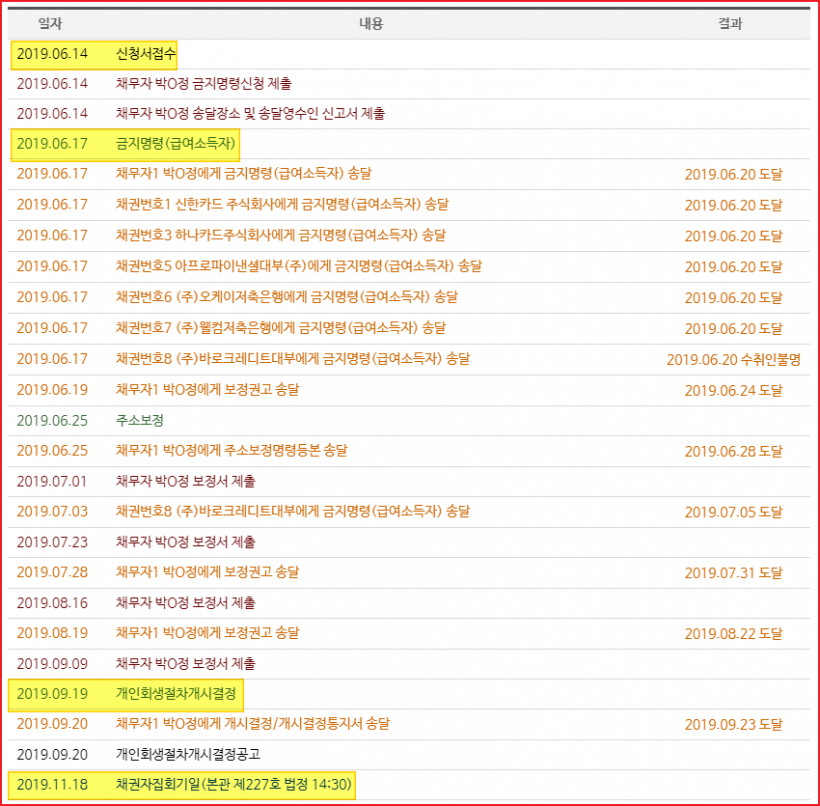The image size is (820, 806).
Task: Click 채무자1 박O정에게 금지명령(급여소득자) 송달 row text
Action: pyautogui.click(x=244, y=174)
